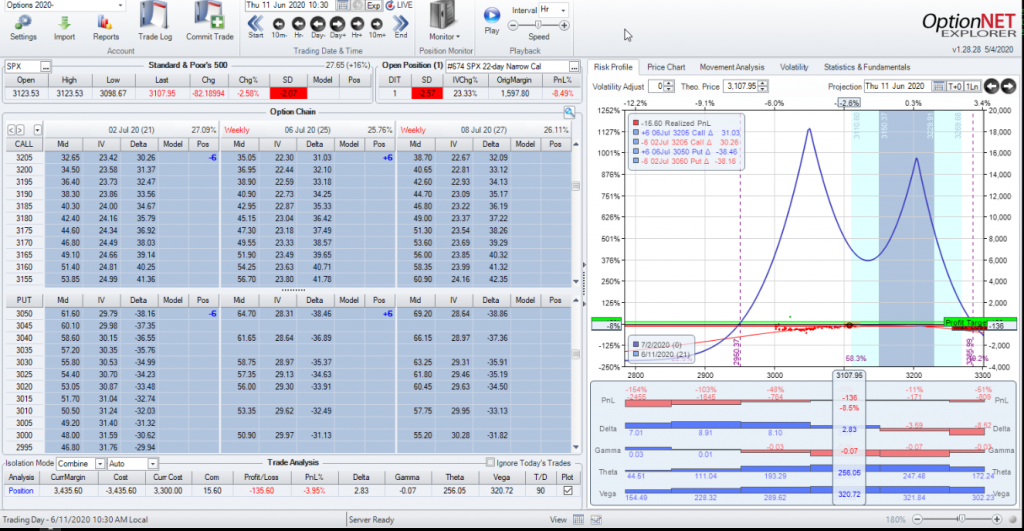Adjust the playback Speed slider handle

point(538,25)
